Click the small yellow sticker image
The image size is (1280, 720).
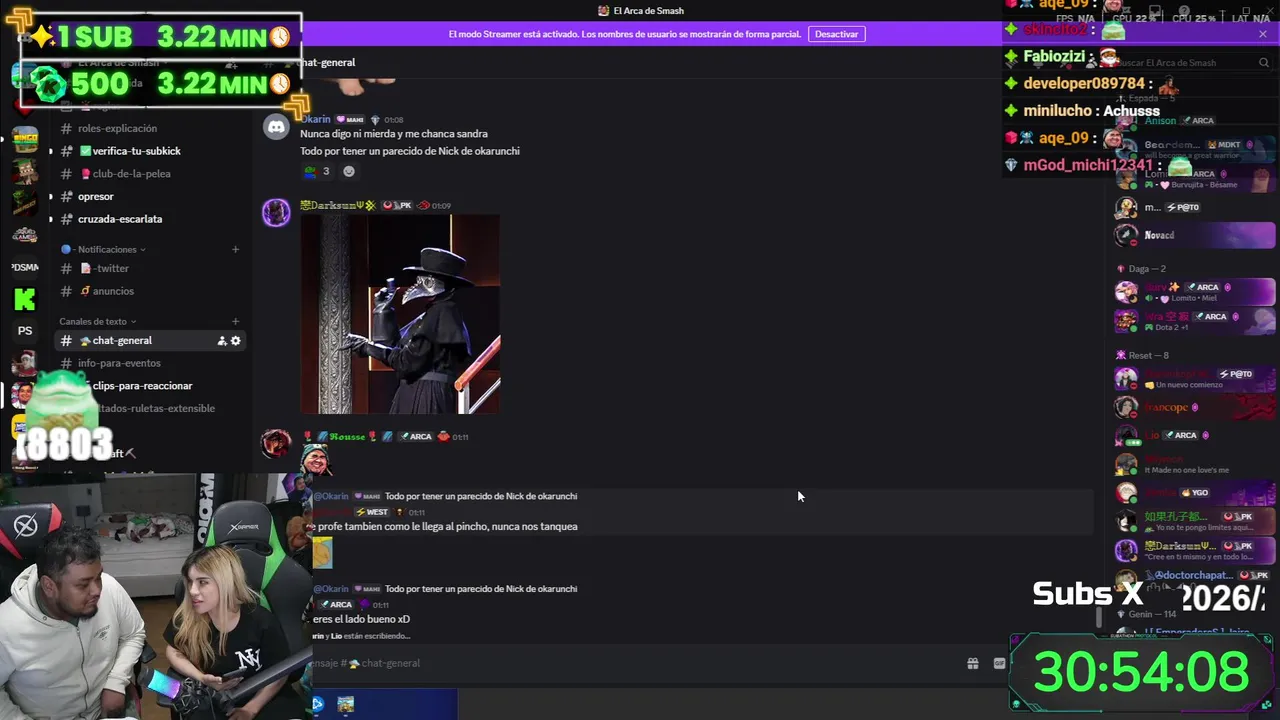tap(322, 553)
